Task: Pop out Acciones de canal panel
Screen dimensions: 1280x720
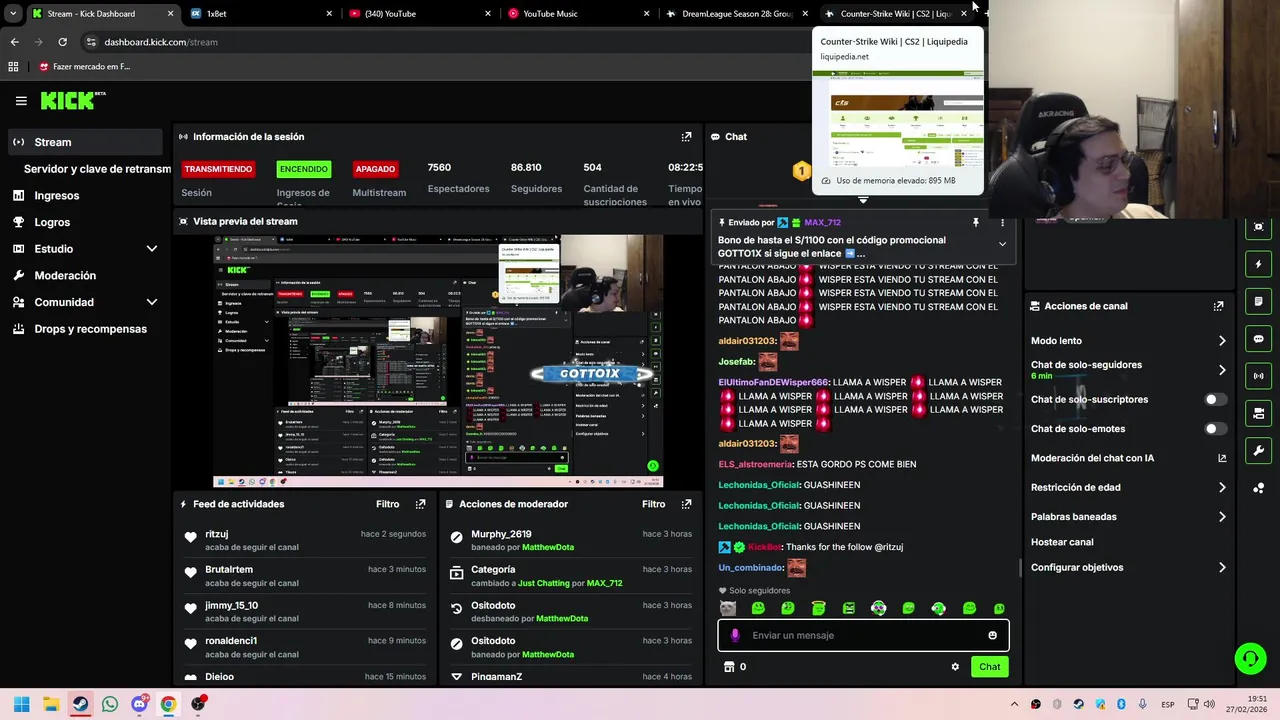Action: [1218, 306]
